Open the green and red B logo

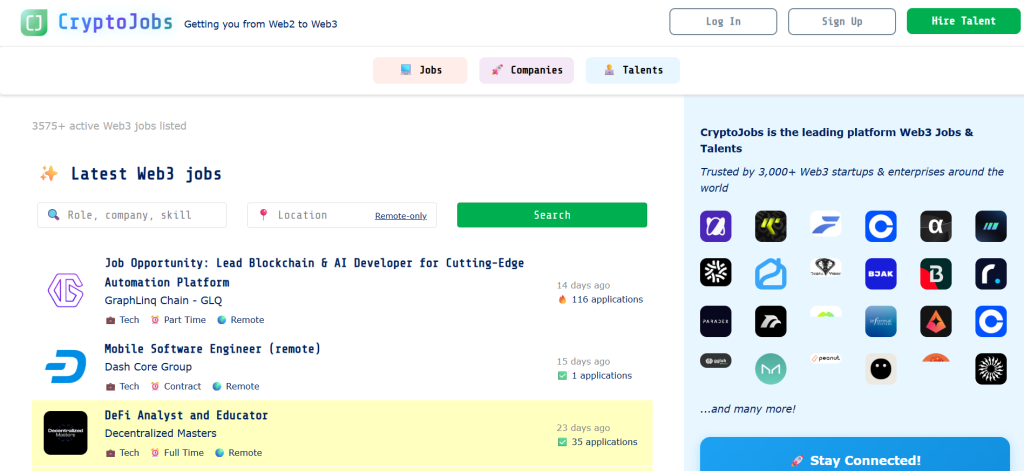pyautogui.click(x=936, y=274)
